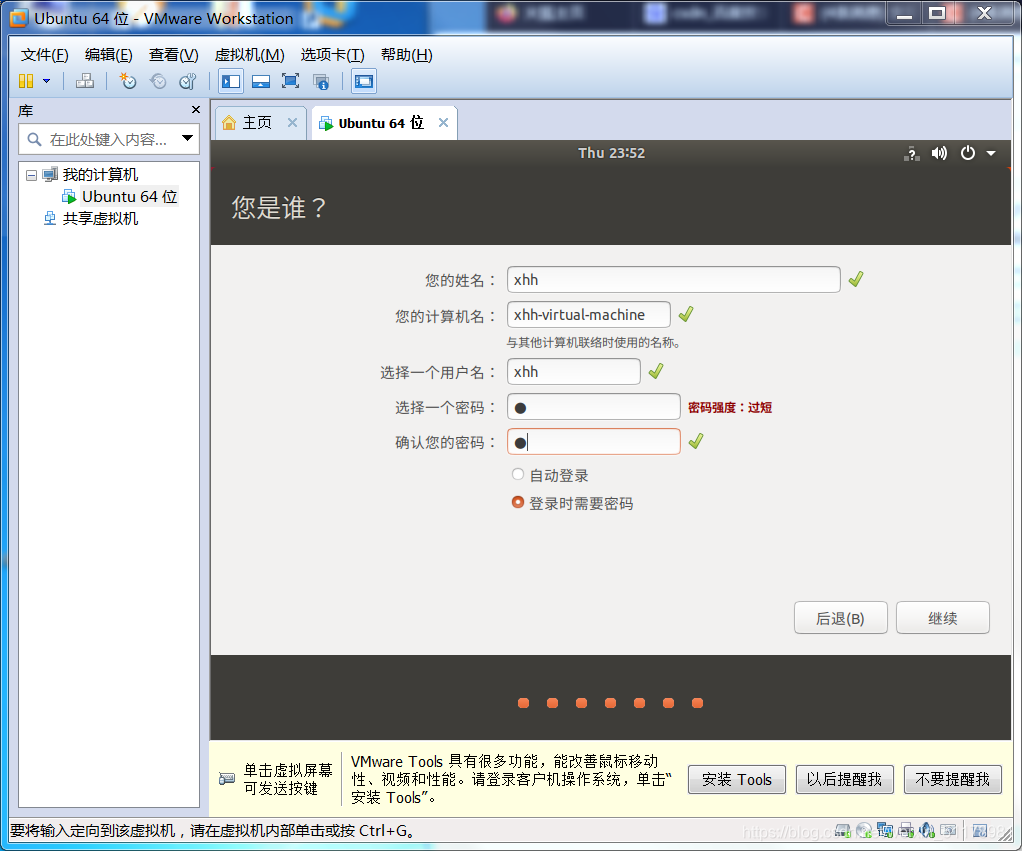Click the hard disk status bar icon

click(x=843, y=831)
